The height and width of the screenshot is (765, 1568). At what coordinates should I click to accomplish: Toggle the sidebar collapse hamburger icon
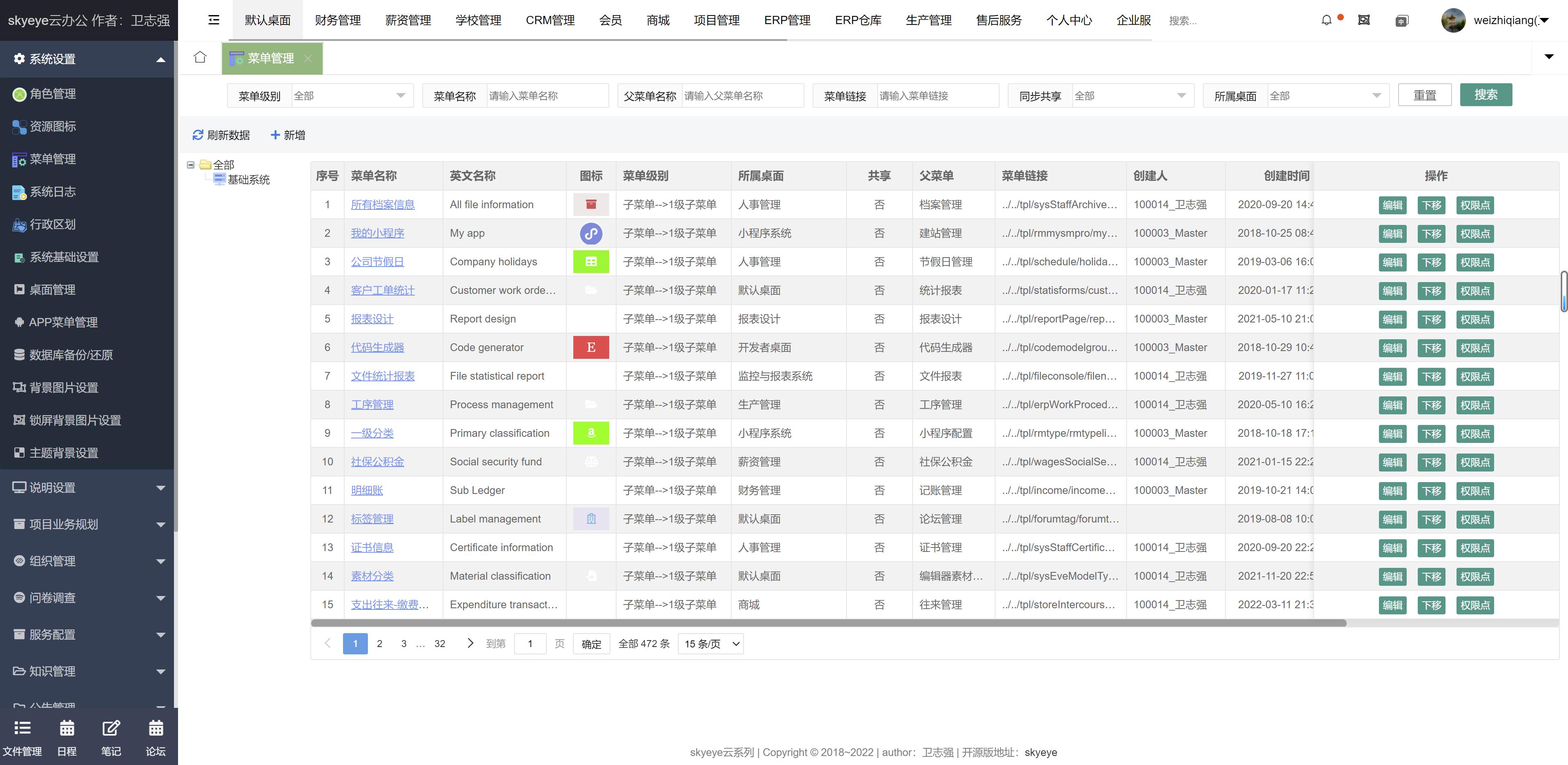coord(214,20)
